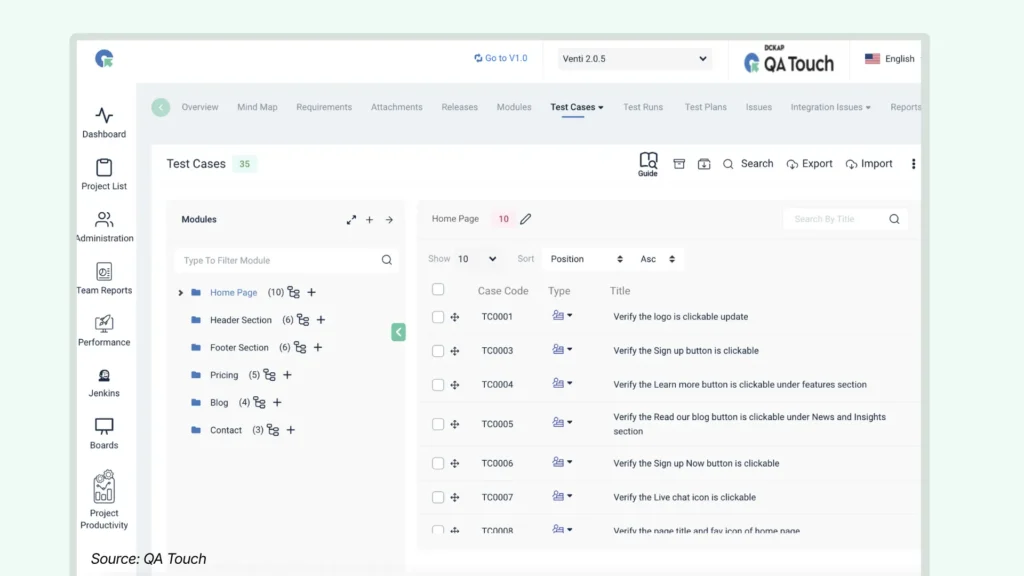Check the box for TC0003
This screenshot has width=1024, height=576.
pos(438,351)
